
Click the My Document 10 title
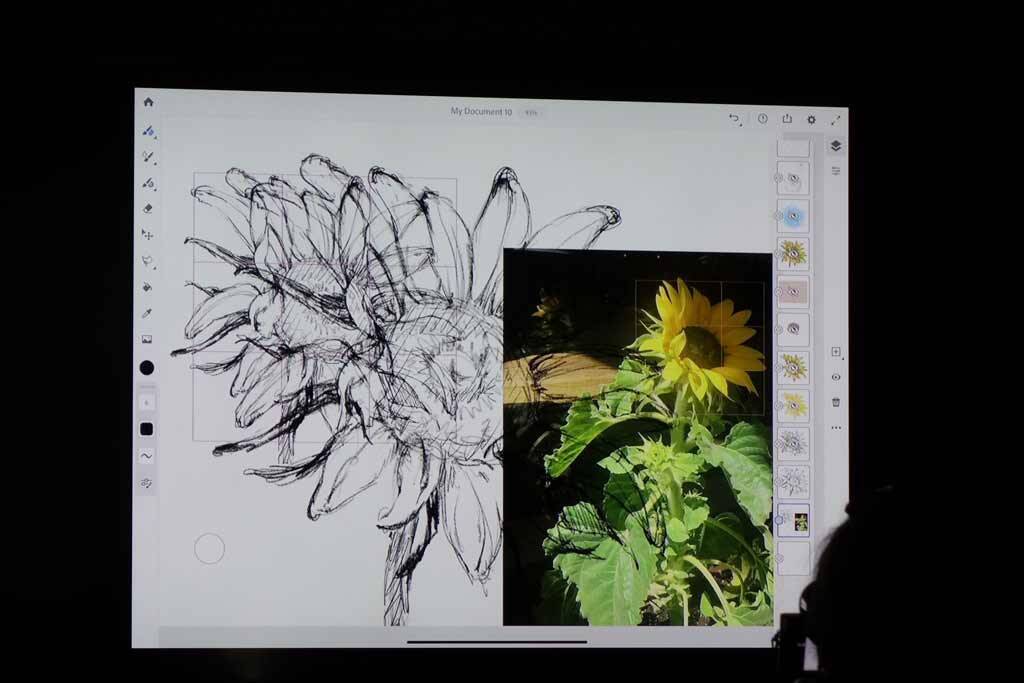click(481, 112)
